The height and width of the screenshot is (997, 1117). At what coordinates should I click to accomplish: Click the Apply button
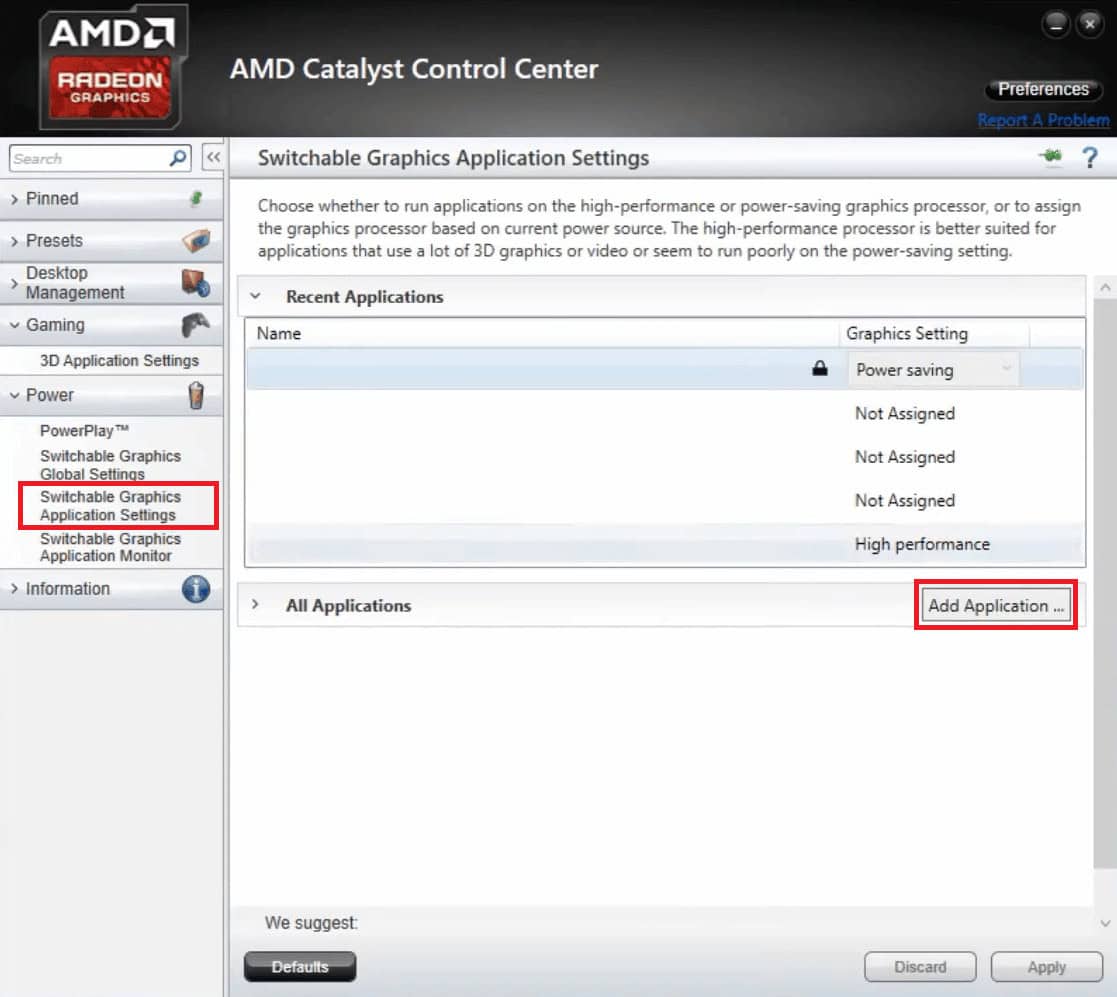pos(1046,966)
